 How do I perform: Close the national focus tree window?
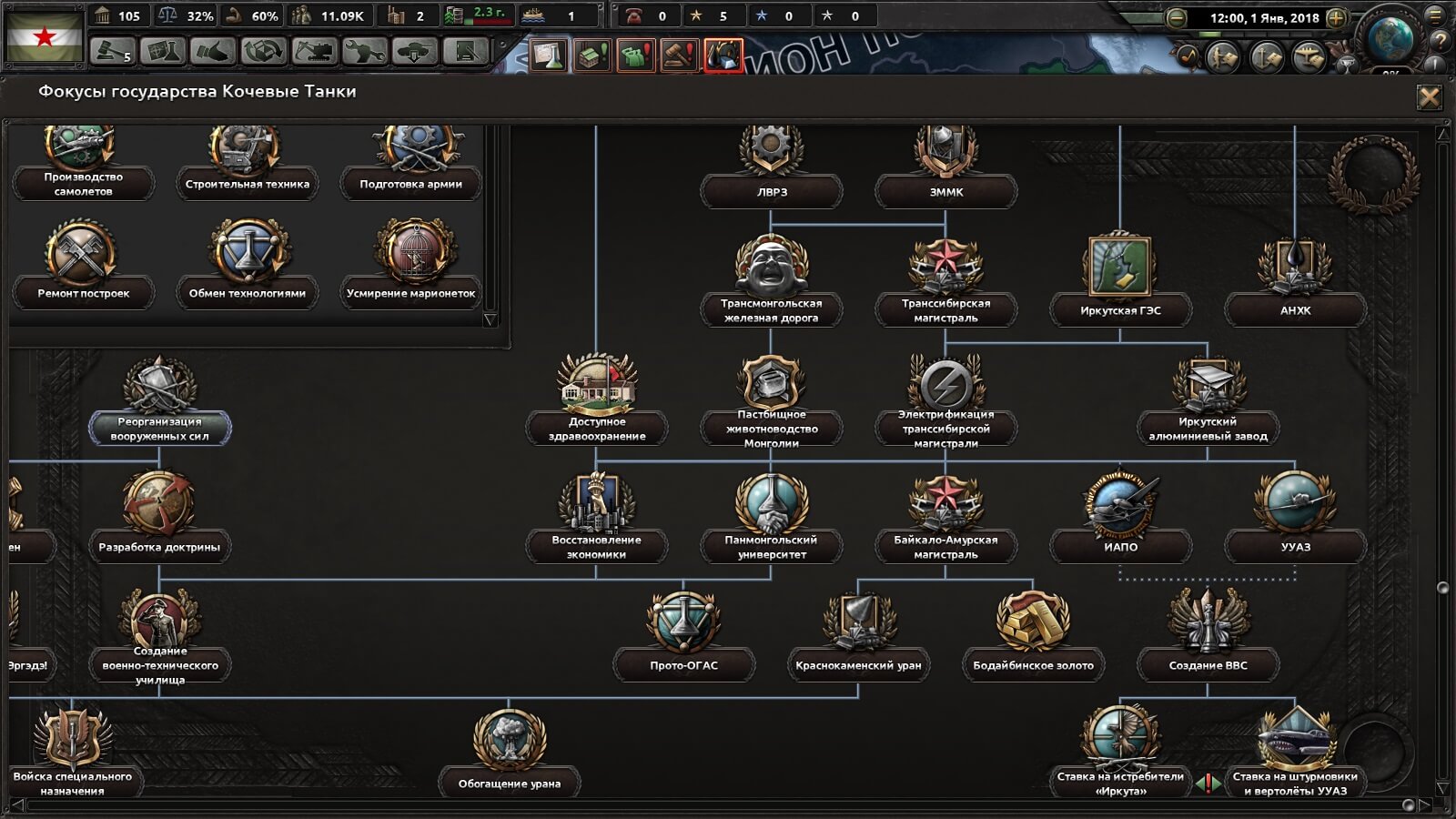1429,97
